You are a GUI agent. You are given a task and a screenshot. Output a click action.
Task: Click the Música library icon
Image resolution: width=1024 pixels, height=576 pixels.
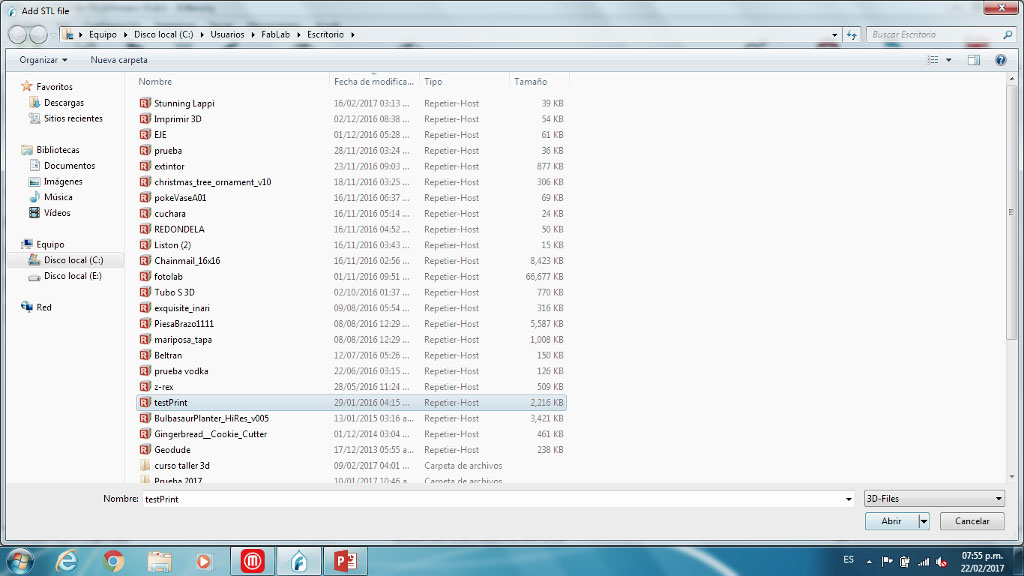[35, 197]
